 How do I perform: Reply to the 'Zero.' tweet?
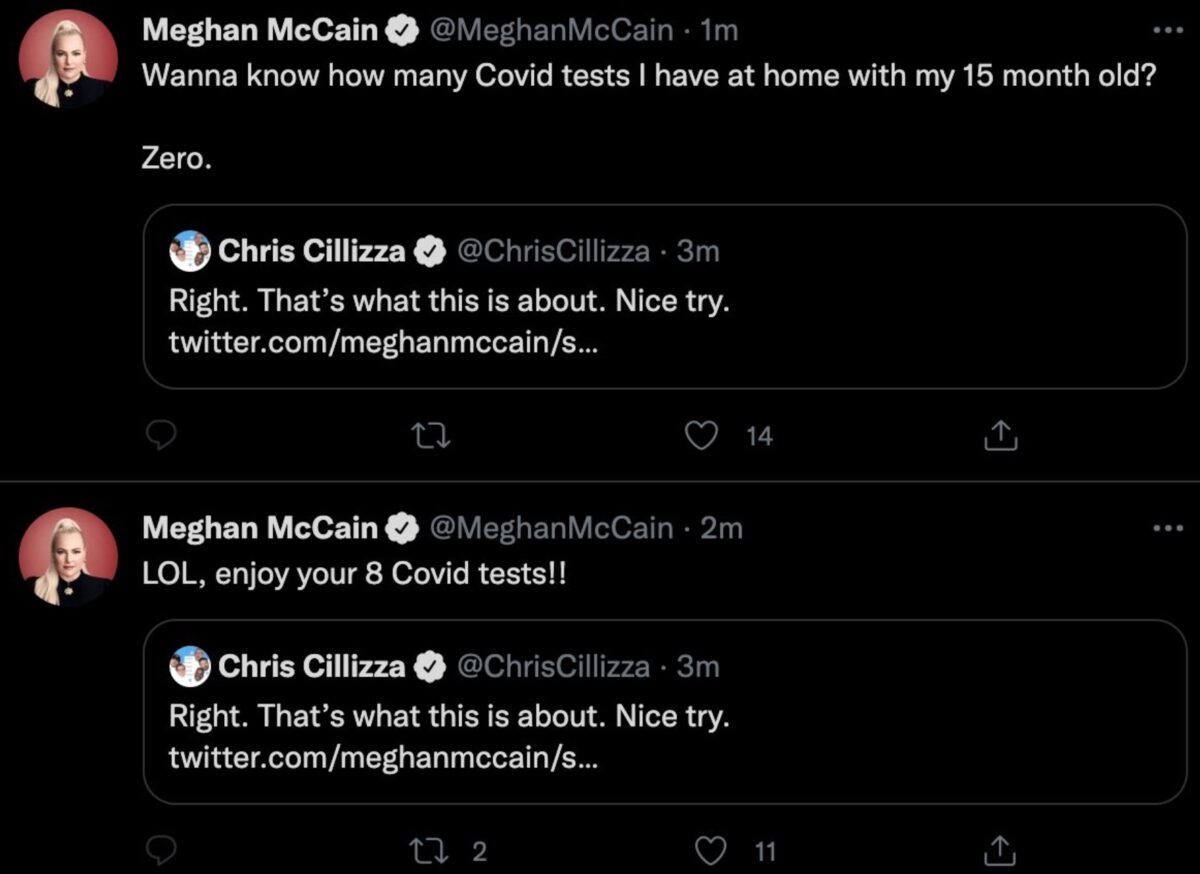point(162,435)
